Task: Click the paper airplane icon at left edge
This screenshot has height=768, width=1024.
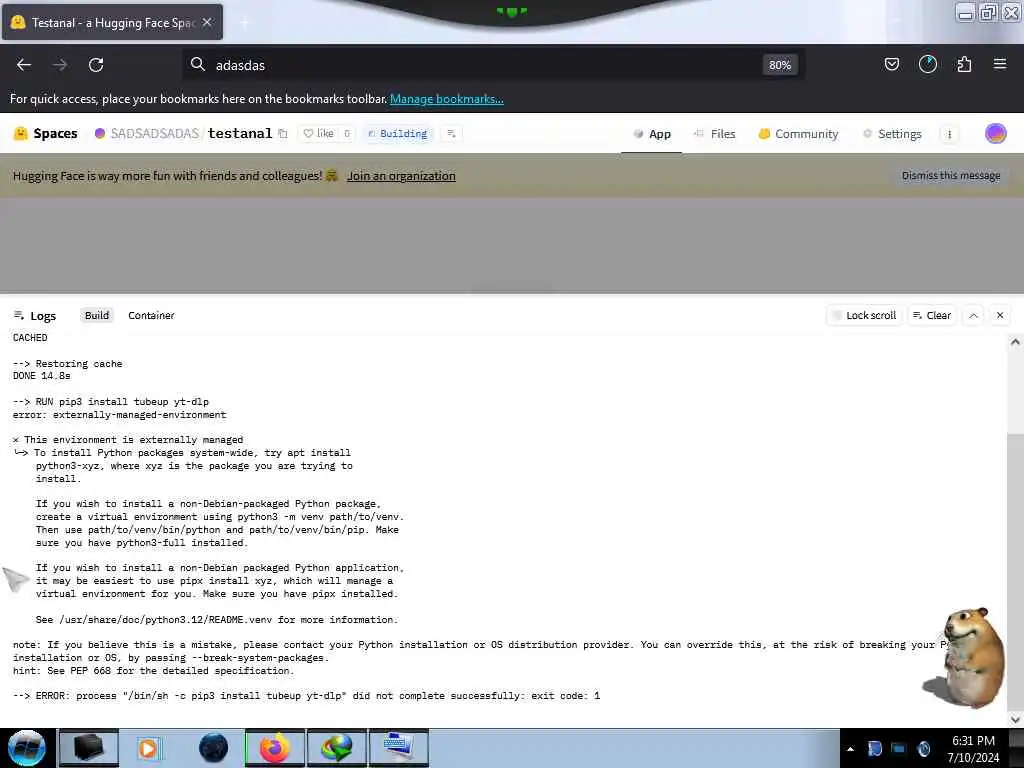Action: click(16, 579)
